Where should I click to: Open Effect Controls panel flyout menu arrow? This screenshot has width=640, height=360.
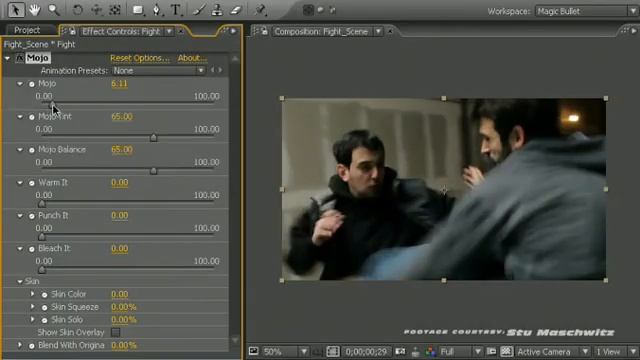pos(233,31)
